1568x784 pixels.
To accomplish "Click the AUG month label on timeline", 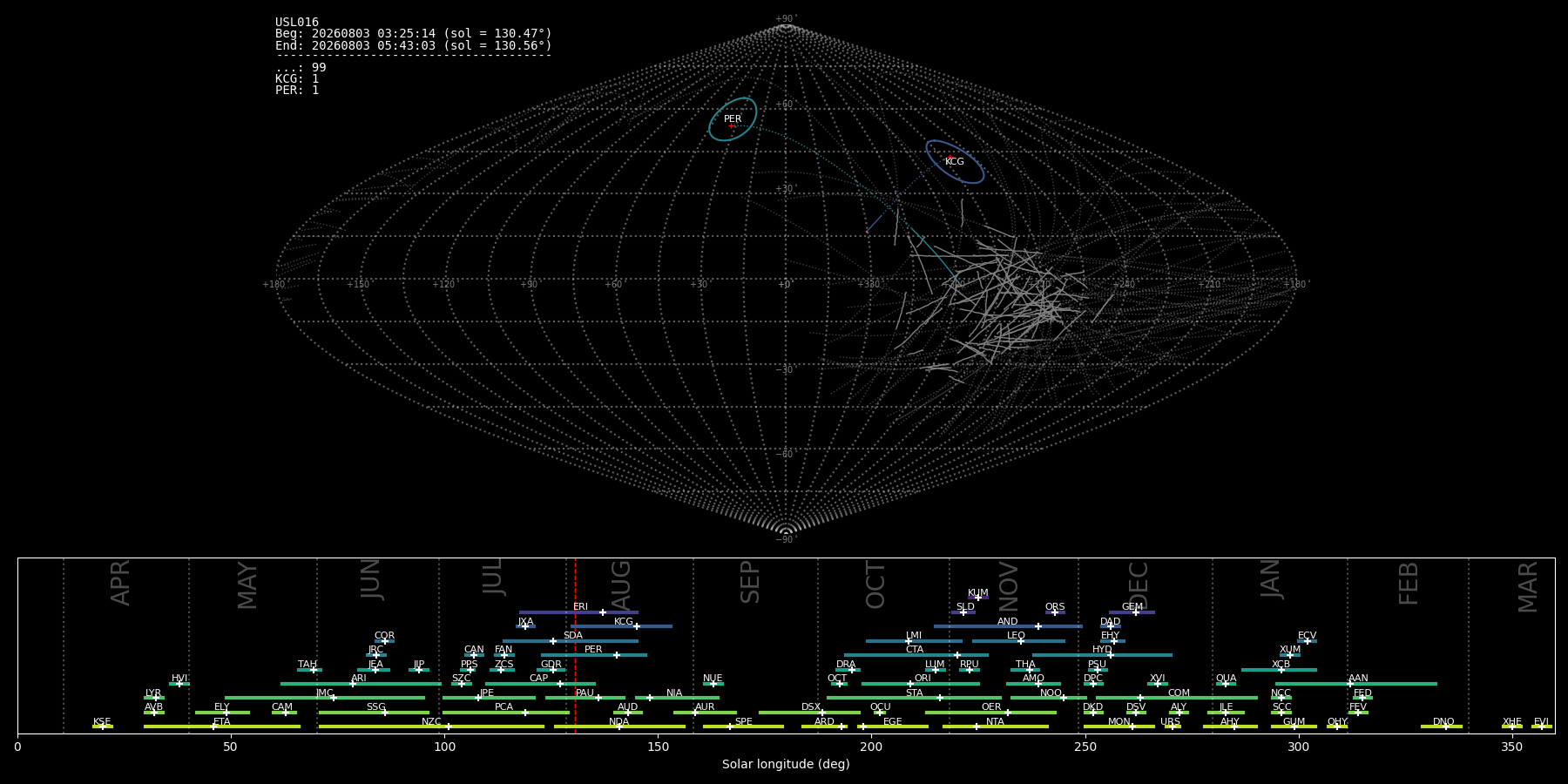I will (621, 584).
